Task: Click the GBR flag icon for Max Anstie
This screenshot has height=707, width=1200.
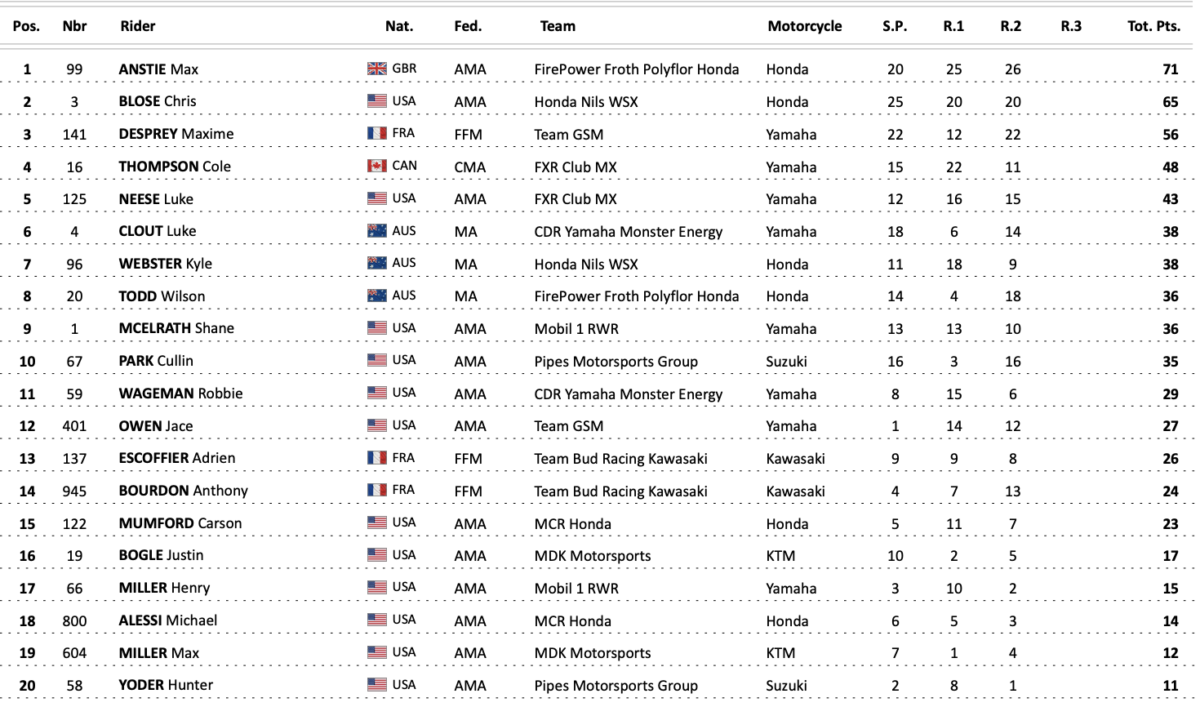Action: tap(377, 69)
